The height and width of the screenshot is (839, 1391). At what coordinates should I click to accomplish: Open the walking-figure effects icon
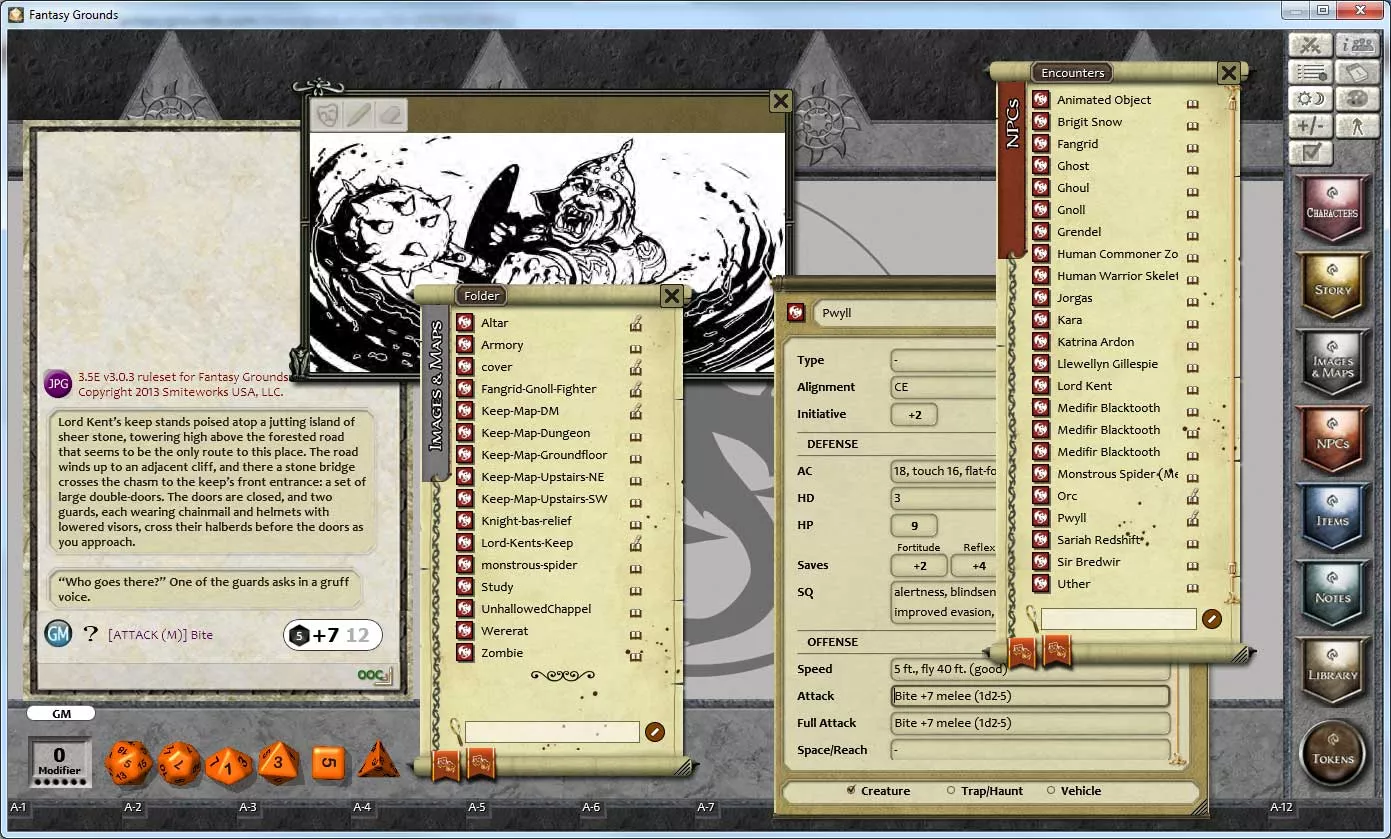(x=1357, y=126)
